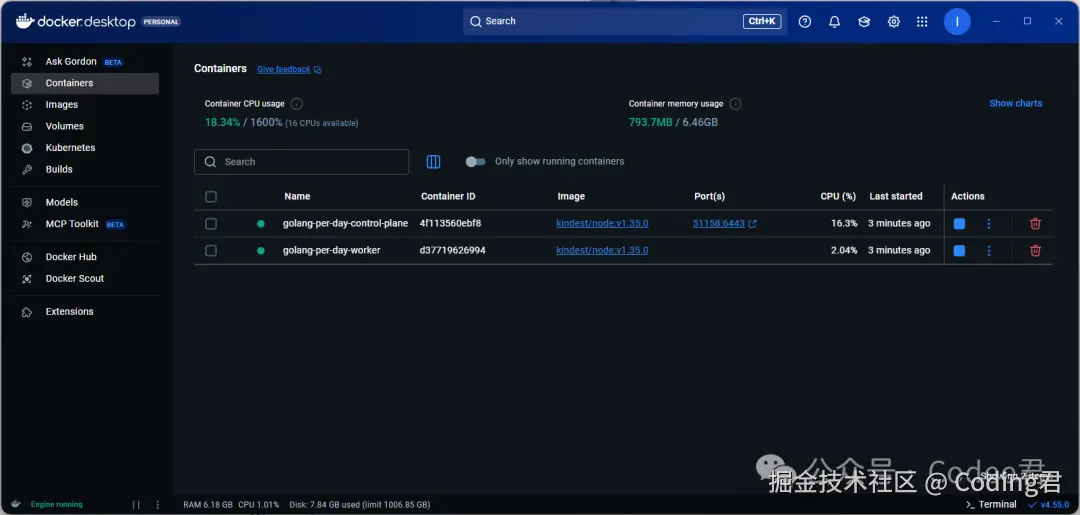Click the Docker Desktop logo
This screenshot has width=1080, height=515.
click(75, 21)
